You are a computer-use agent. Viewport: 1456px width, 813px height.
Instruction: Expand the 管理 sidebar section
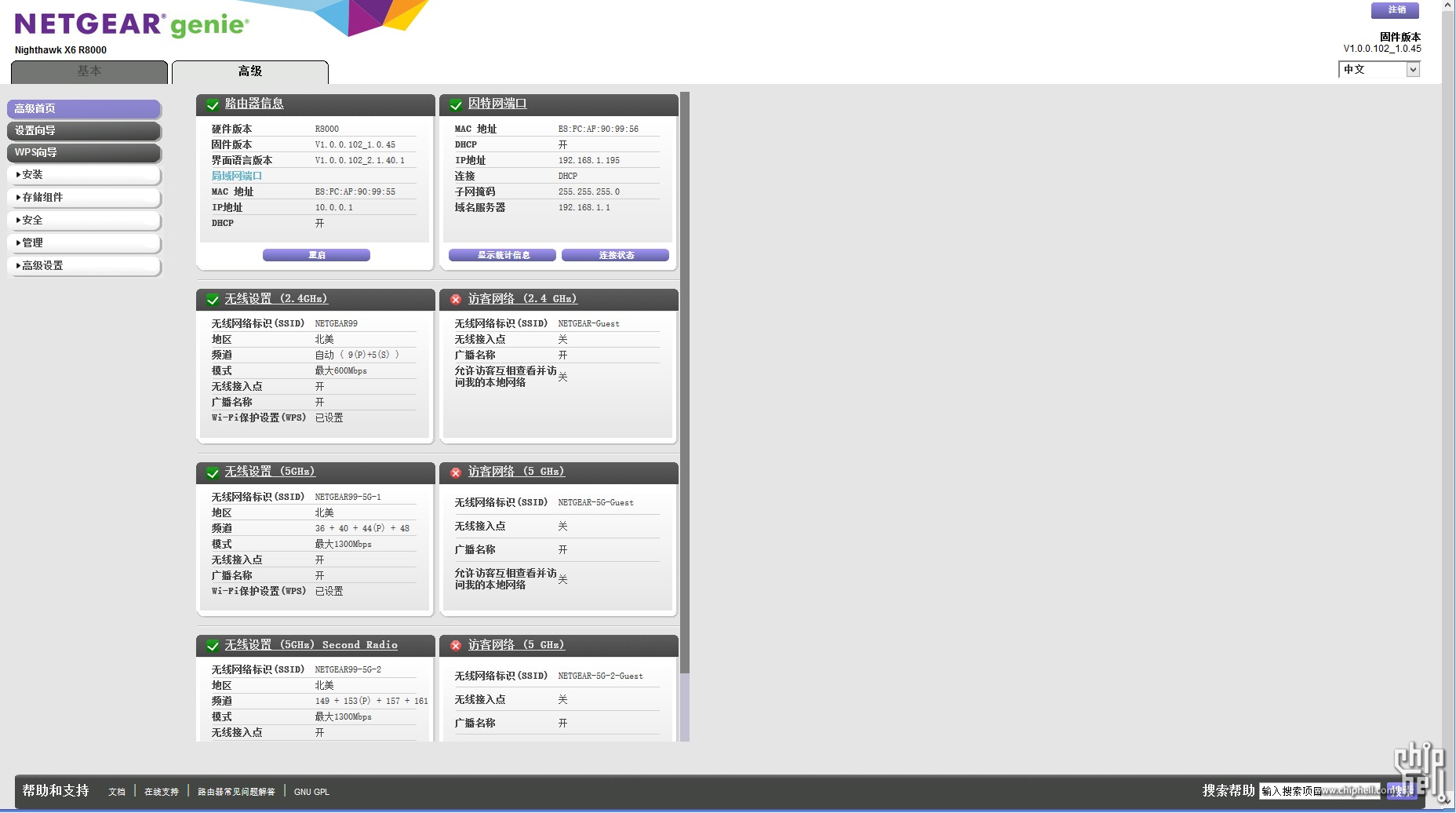(x=84, y=243)
